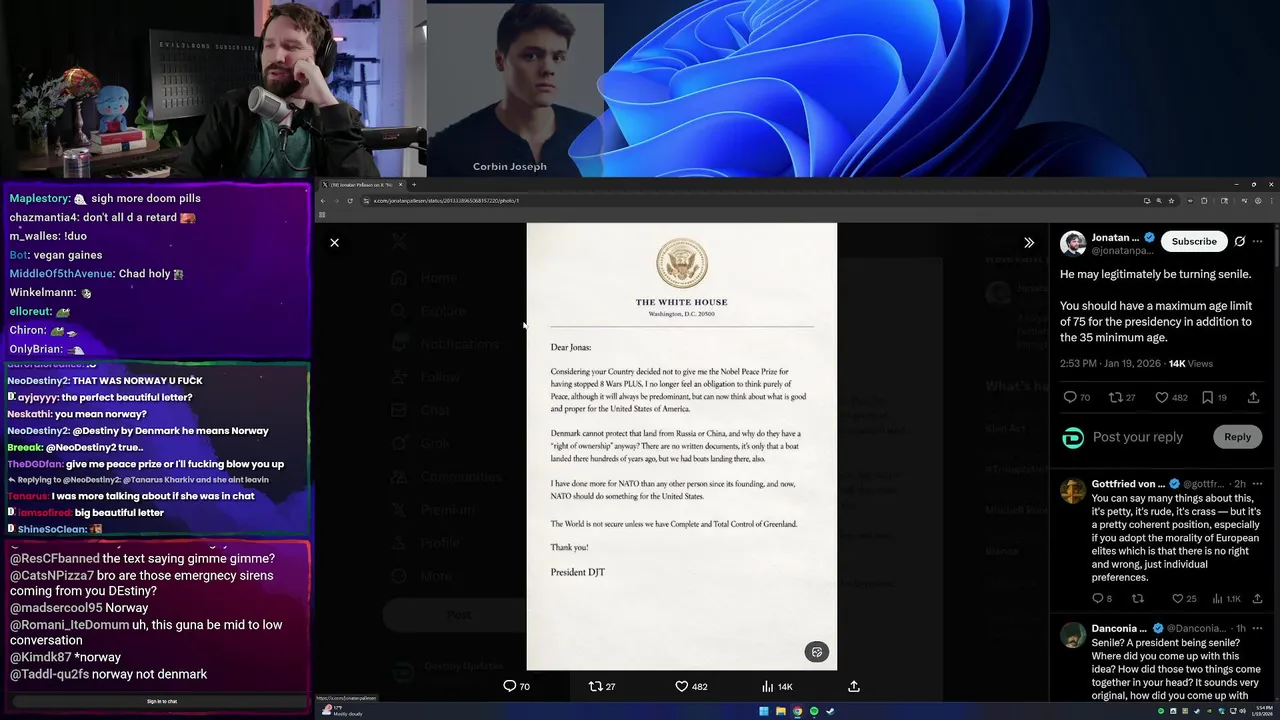Click the "14K Views" text in the side panel
This screenshot has height=720, width=1280.
click(x=1191, y=363)
